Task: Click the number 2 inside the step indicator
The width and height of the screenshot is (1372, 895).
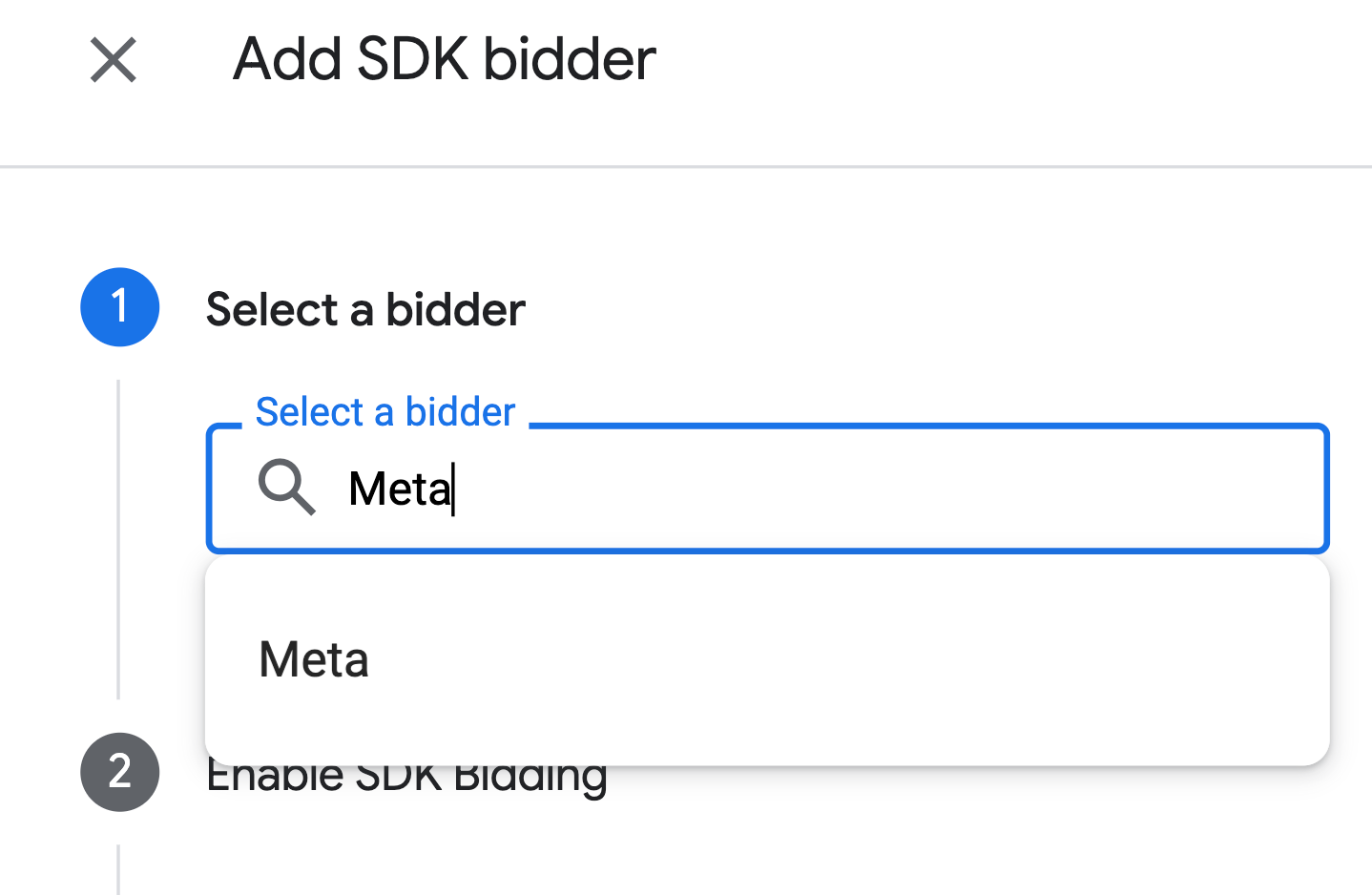Action: (x=119, y=772)
